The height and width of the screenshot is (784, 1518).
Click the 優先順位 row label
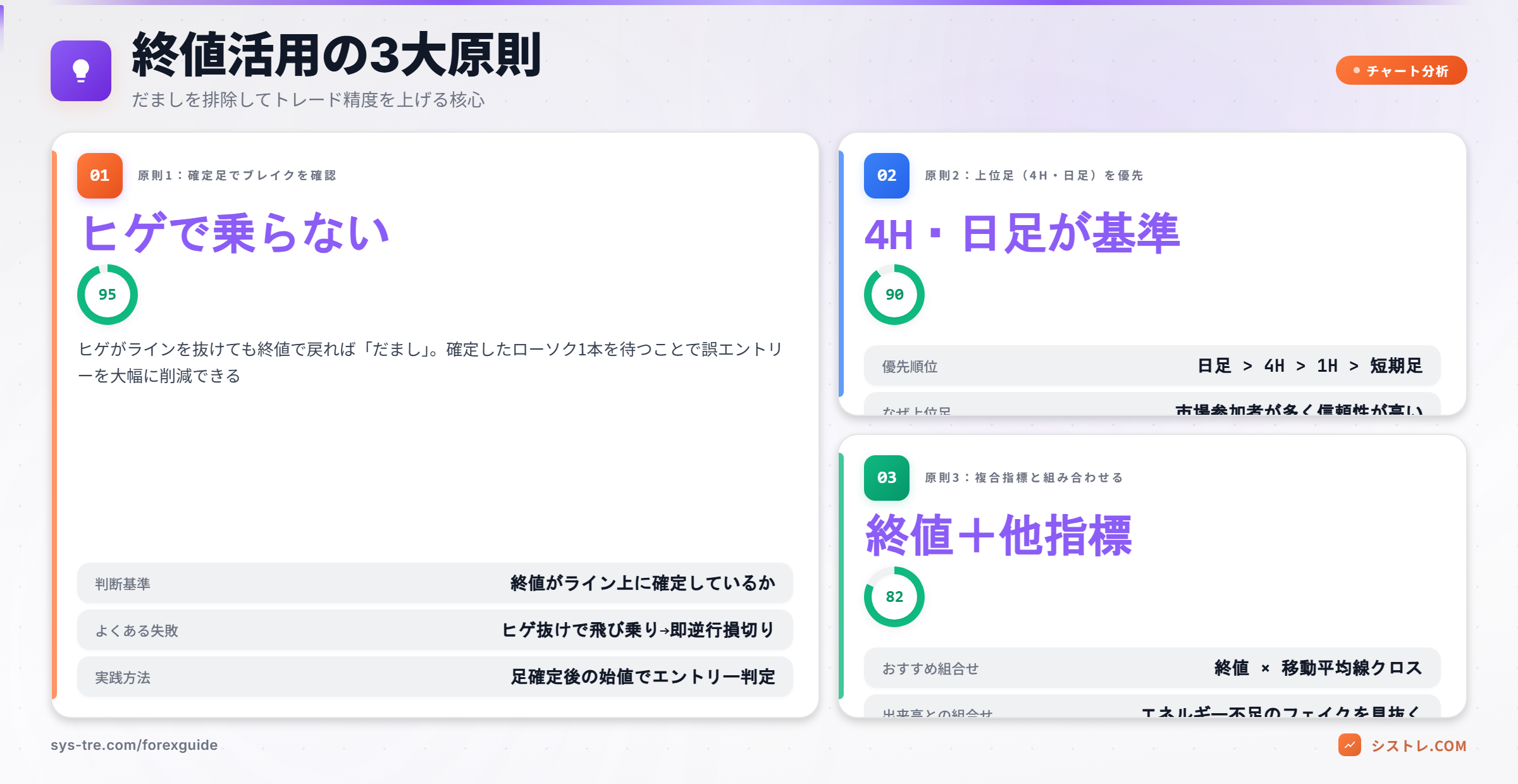point(910,366)
